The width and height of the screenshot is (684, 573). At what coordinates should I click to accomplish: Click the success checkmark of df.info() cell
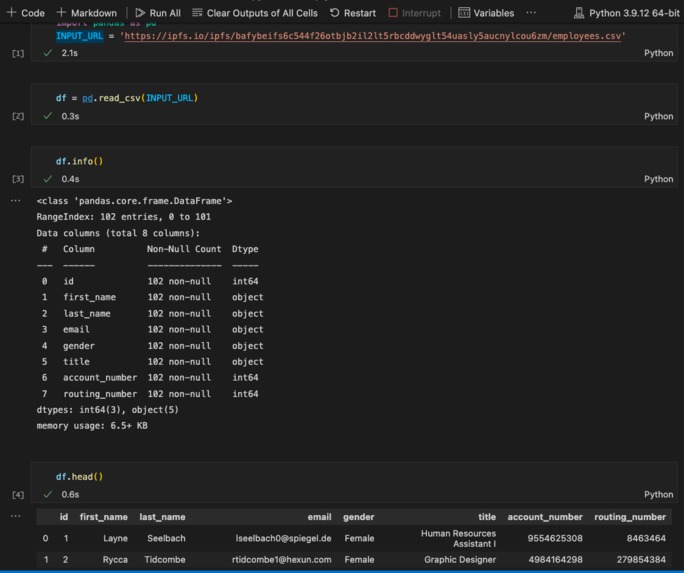[x=48, y=179]
